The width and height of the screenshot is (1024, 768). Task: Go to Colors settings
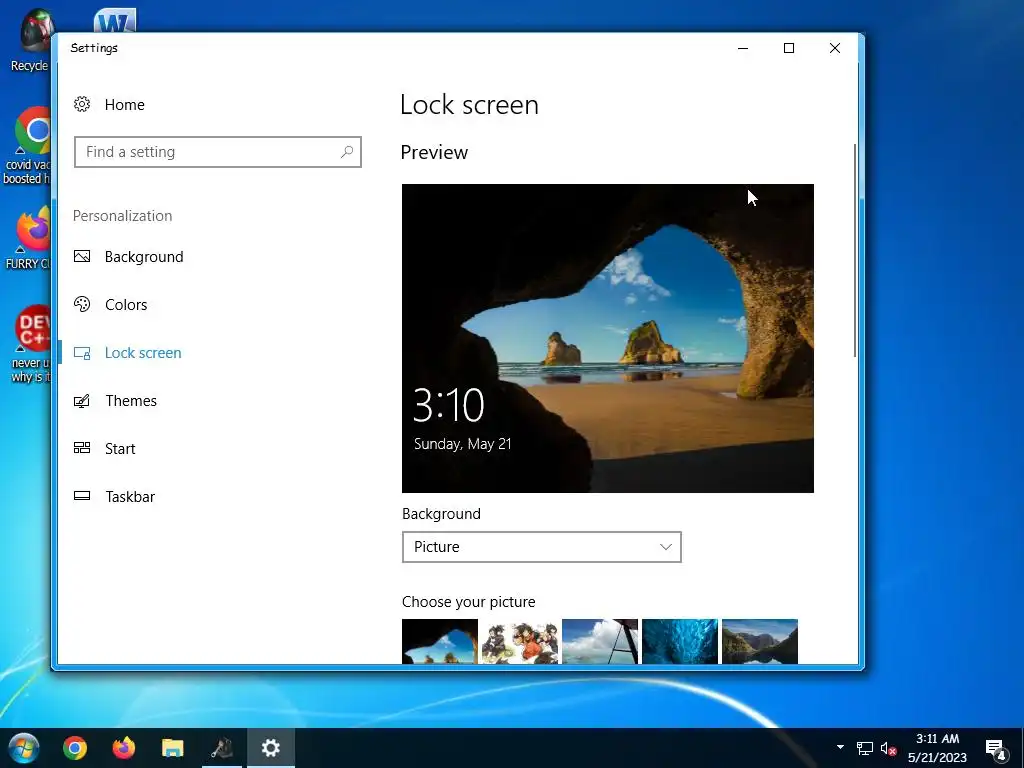126,305
